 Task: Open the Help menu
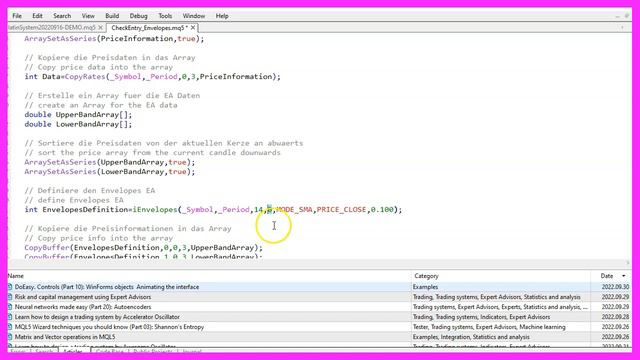click(x=222, y=16)
